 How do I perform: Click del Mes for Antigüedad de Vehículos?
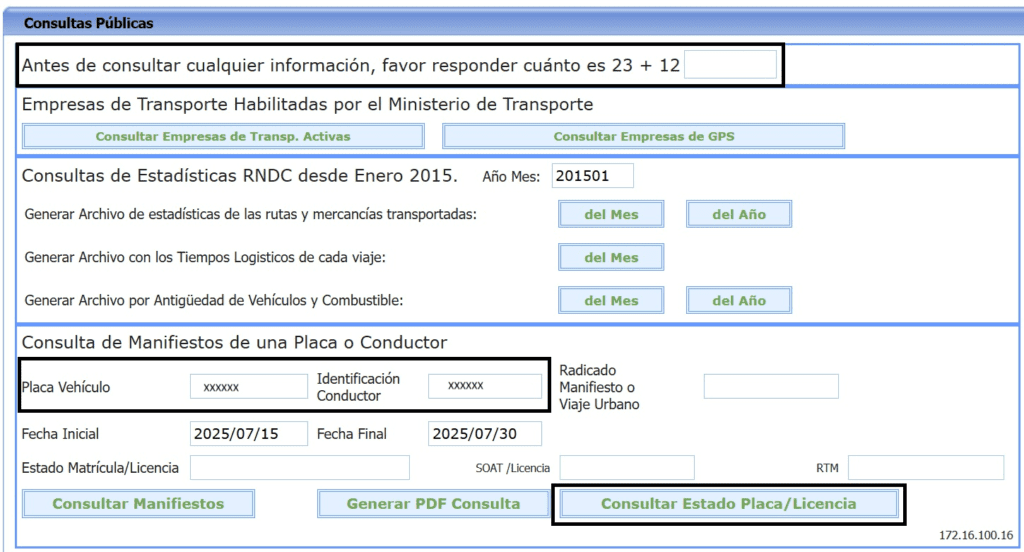[610, 300]
